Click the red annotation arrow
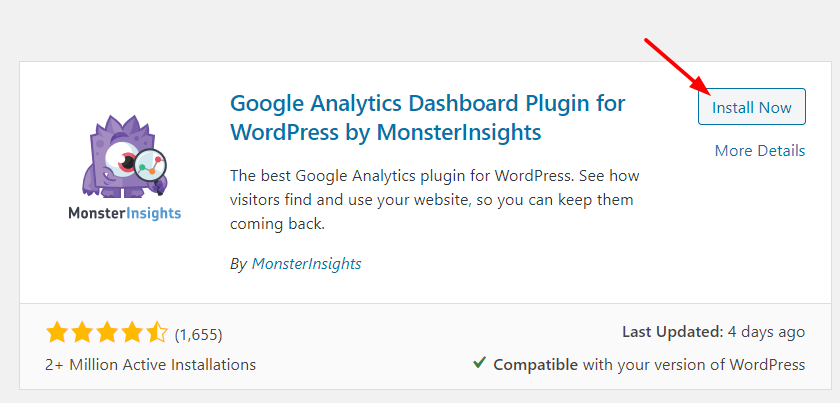 pos(678,66)
